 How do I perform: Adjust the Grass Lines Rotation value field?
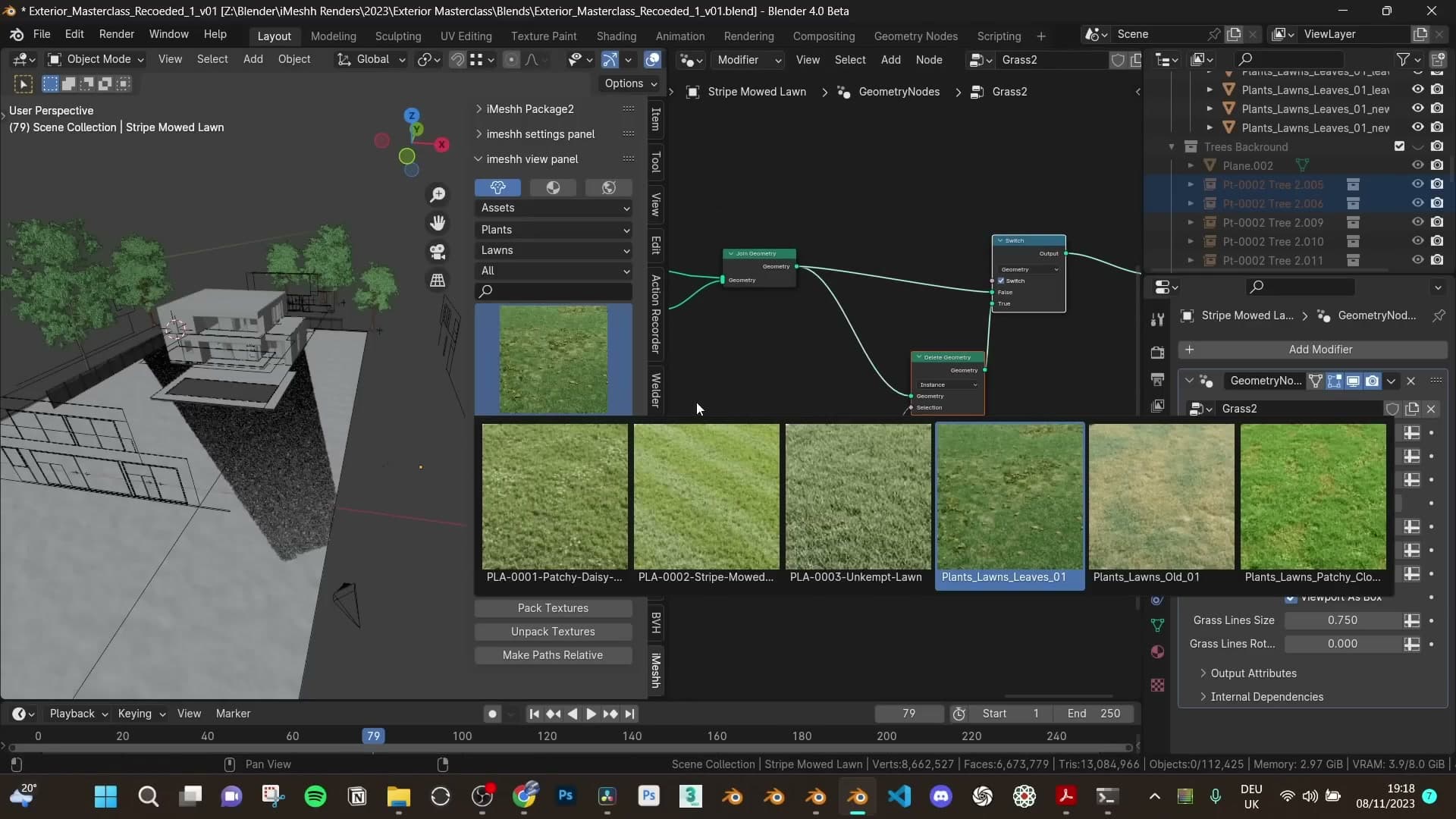click(1342, 644)
